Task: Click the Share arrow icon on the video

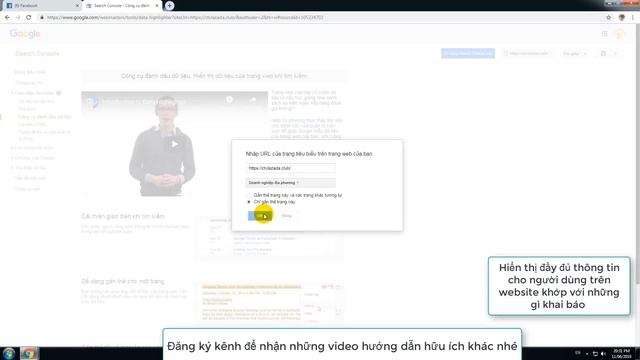Action: pyautogui.click(x=253, y=100)
